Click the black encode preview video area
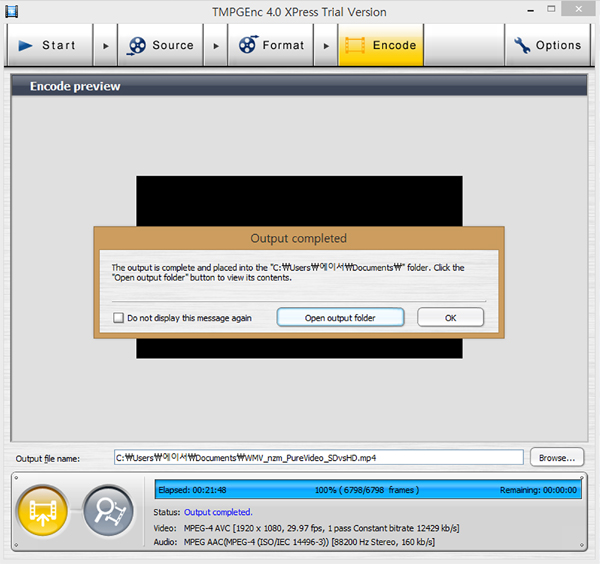Image resolution: width=600 pixels, height=564 pixels. [299, 200]
